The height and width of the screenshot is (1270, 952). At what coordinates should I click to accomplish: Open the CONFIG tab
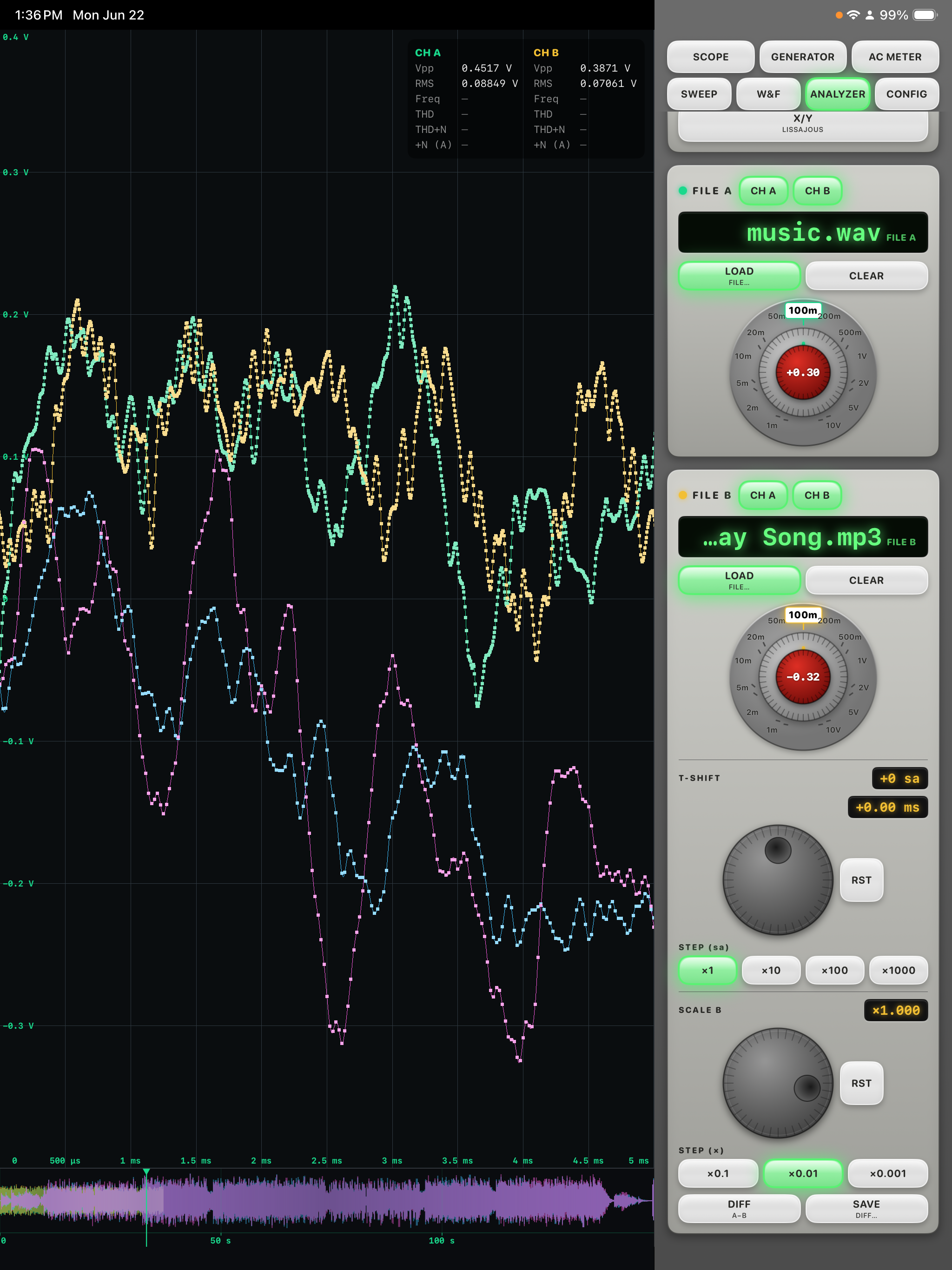pos(906,94)
